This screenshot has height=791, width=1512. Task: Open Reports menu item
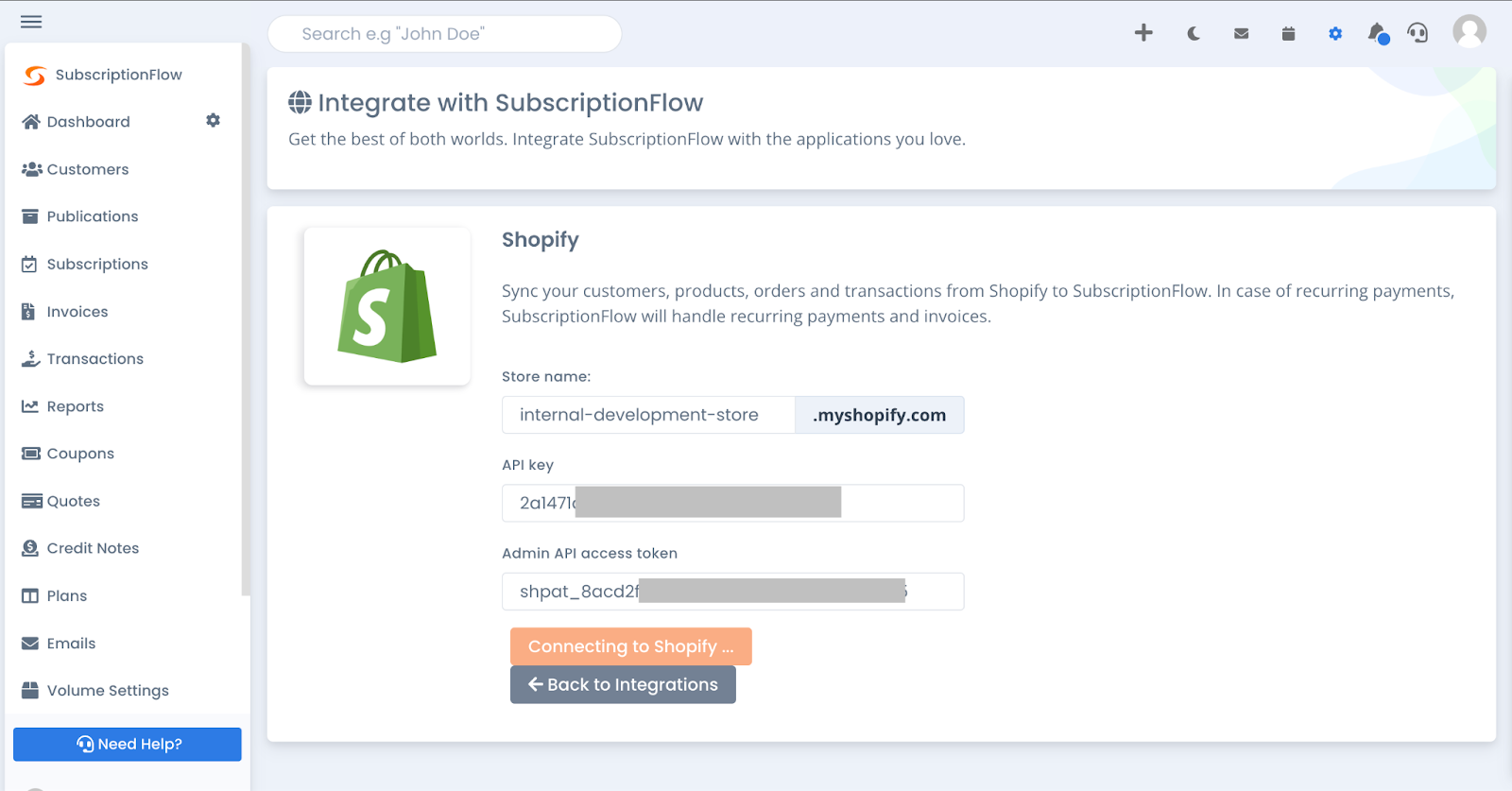coord(76,406)
